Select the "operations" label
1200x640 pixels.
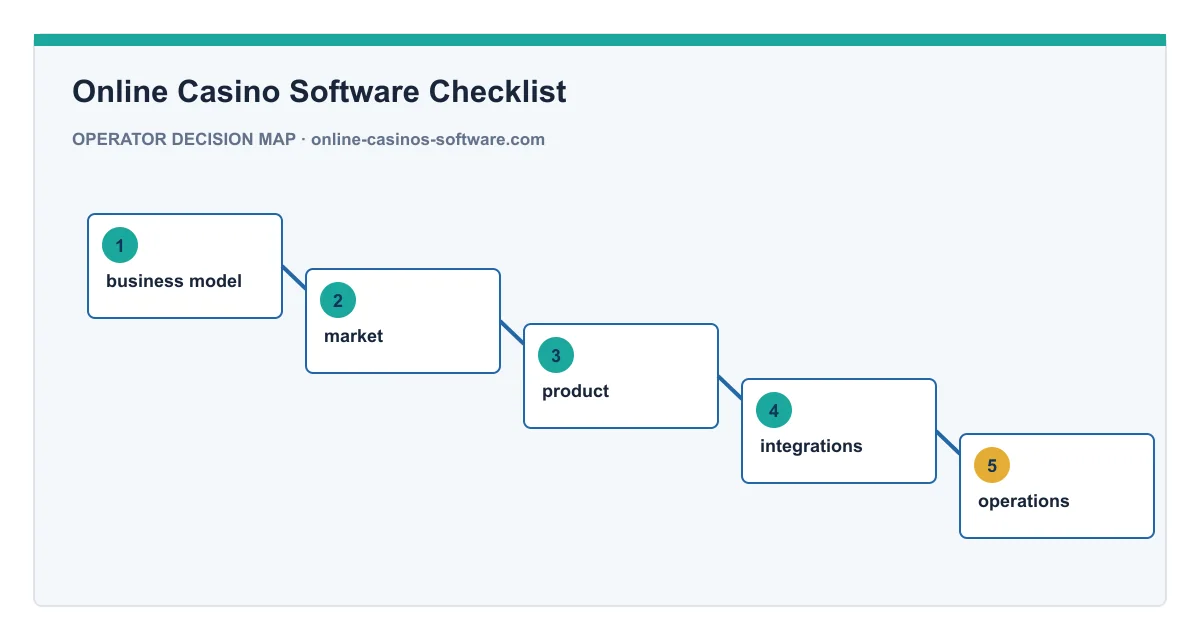point(1023,501)
